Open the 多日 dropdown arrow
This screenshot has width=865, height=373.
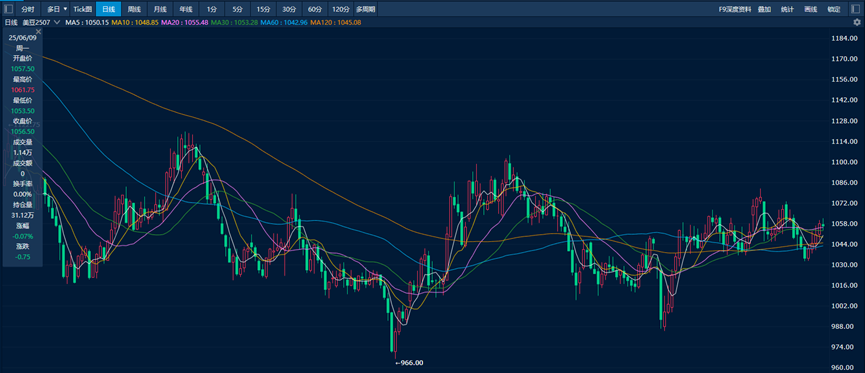point(66,9)
